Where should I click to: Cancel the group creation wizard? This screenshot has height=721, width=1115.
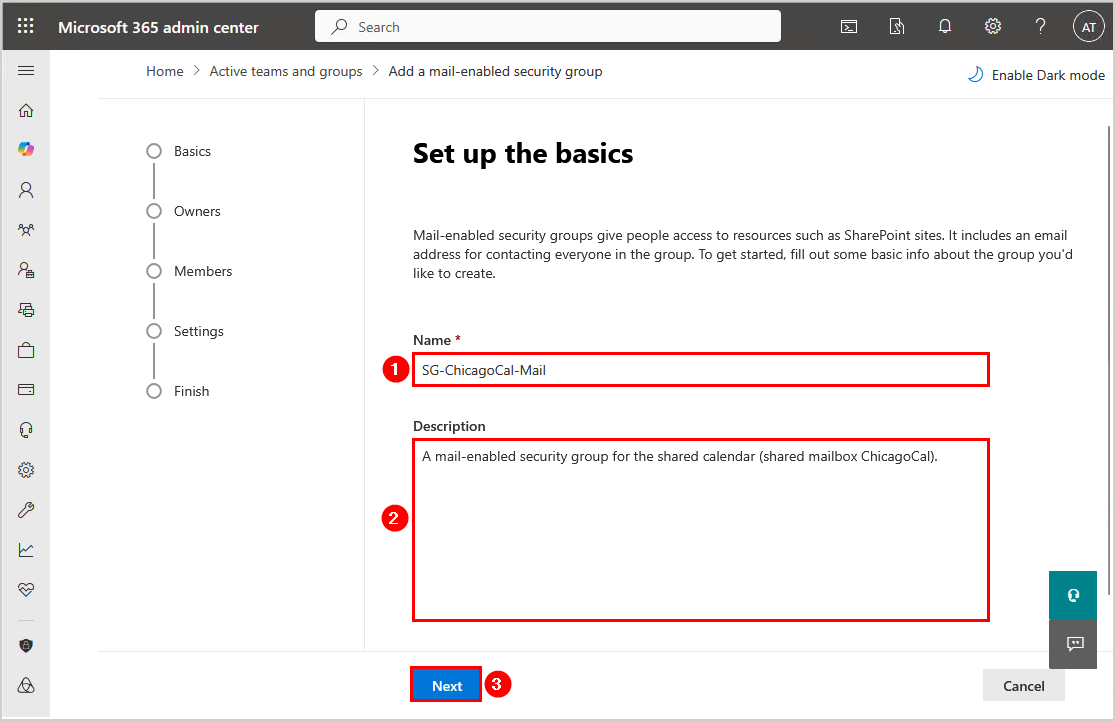tap(1023, 685)
